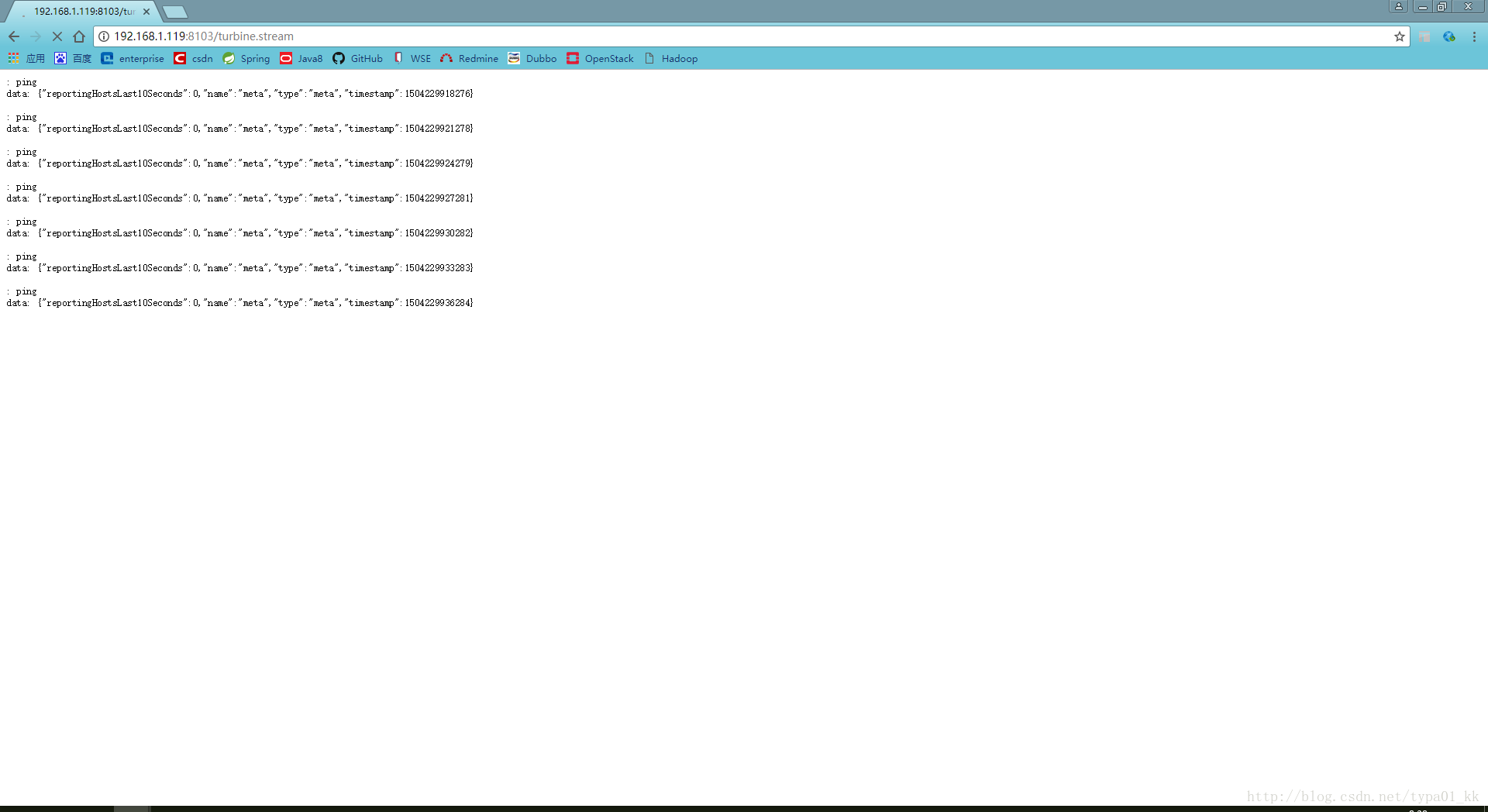Click the Chrome user profile icon
The image size is (1488, 812).
pos(1399,6)
